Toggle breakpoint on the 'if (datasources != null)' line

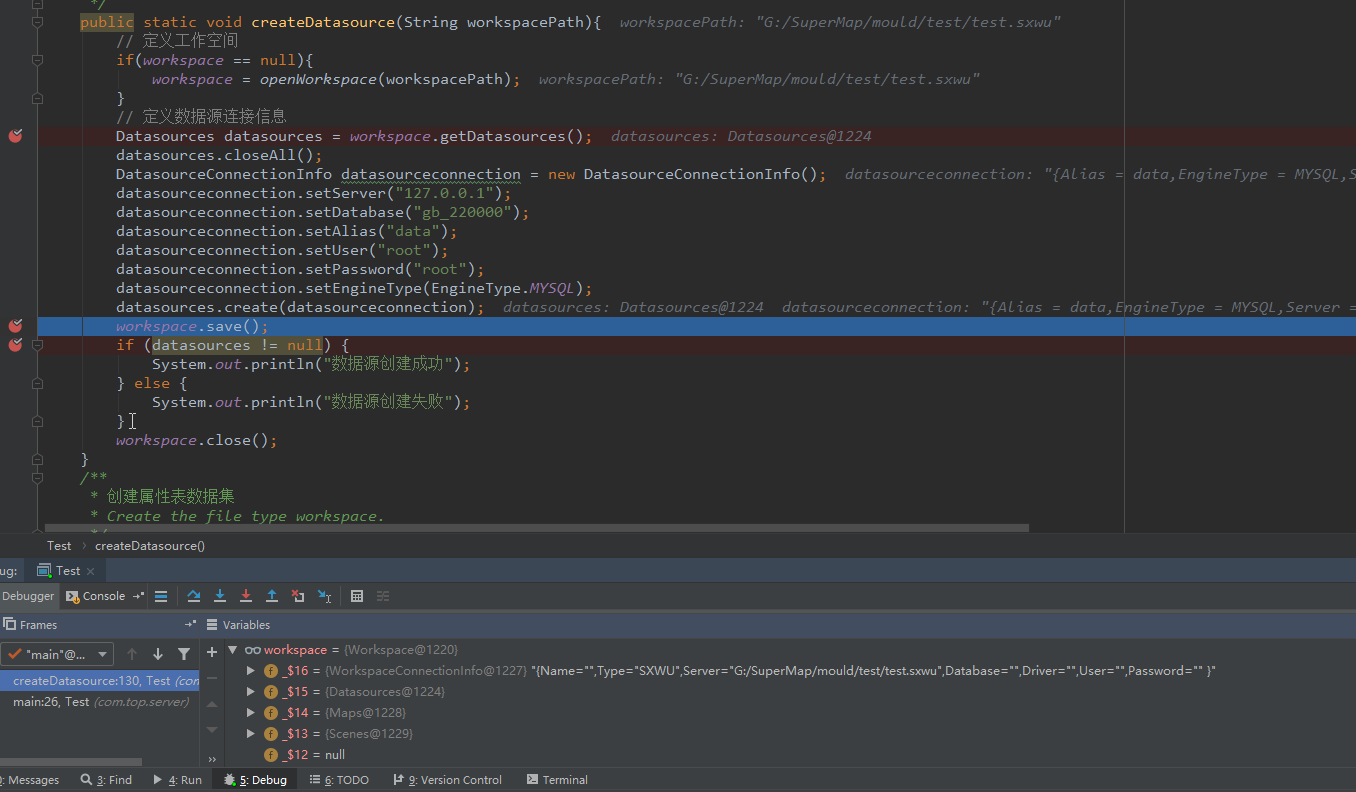coord(15,345)
